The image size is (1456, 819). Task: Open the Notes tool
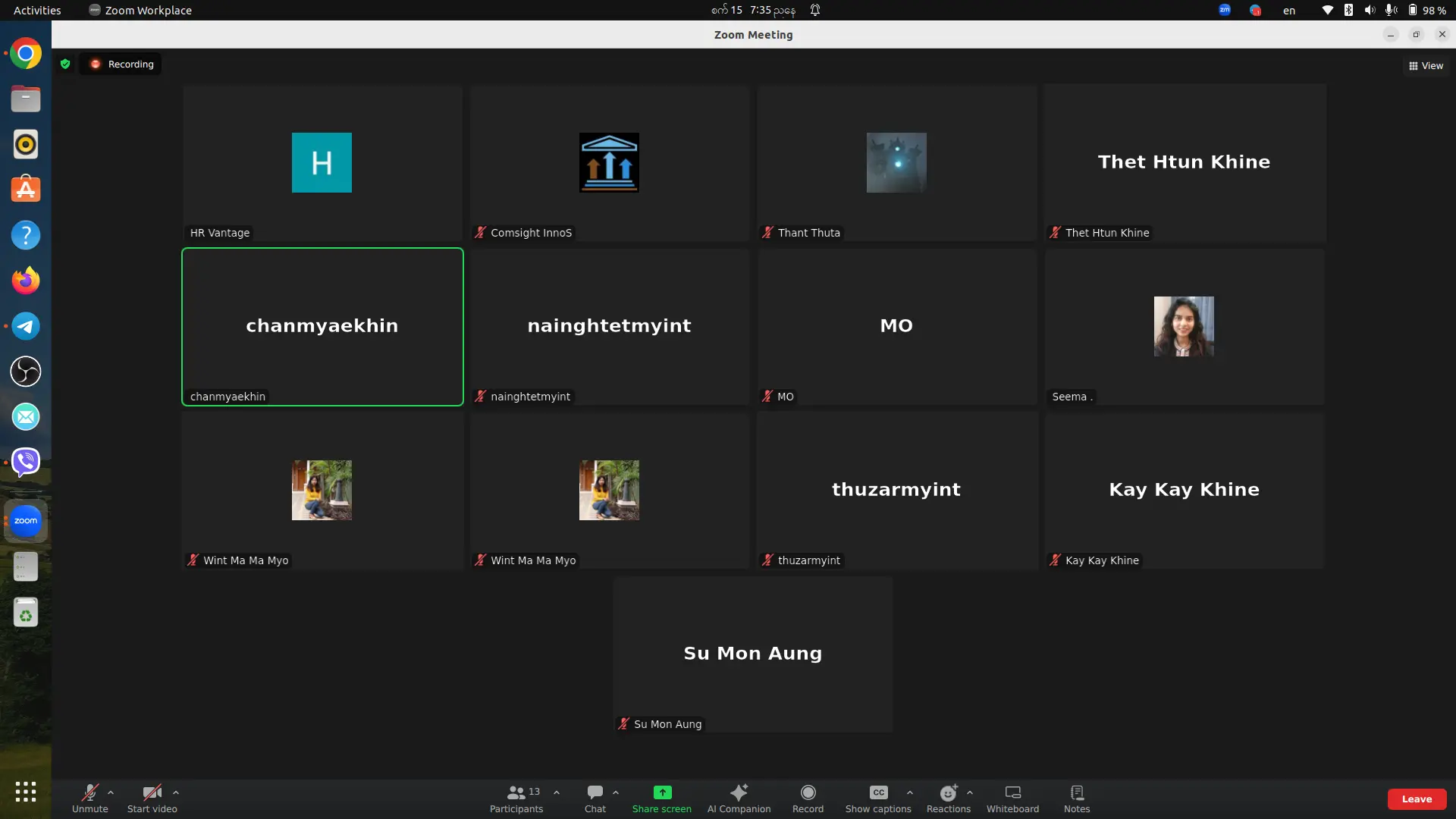(1077, 793)
